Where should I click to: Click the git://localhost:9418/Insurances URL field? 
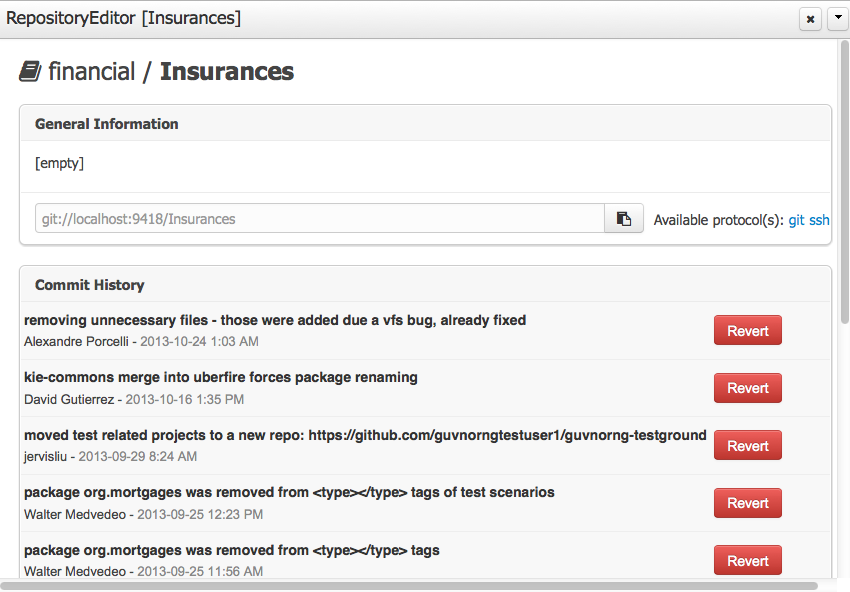[x=319, y=219]
